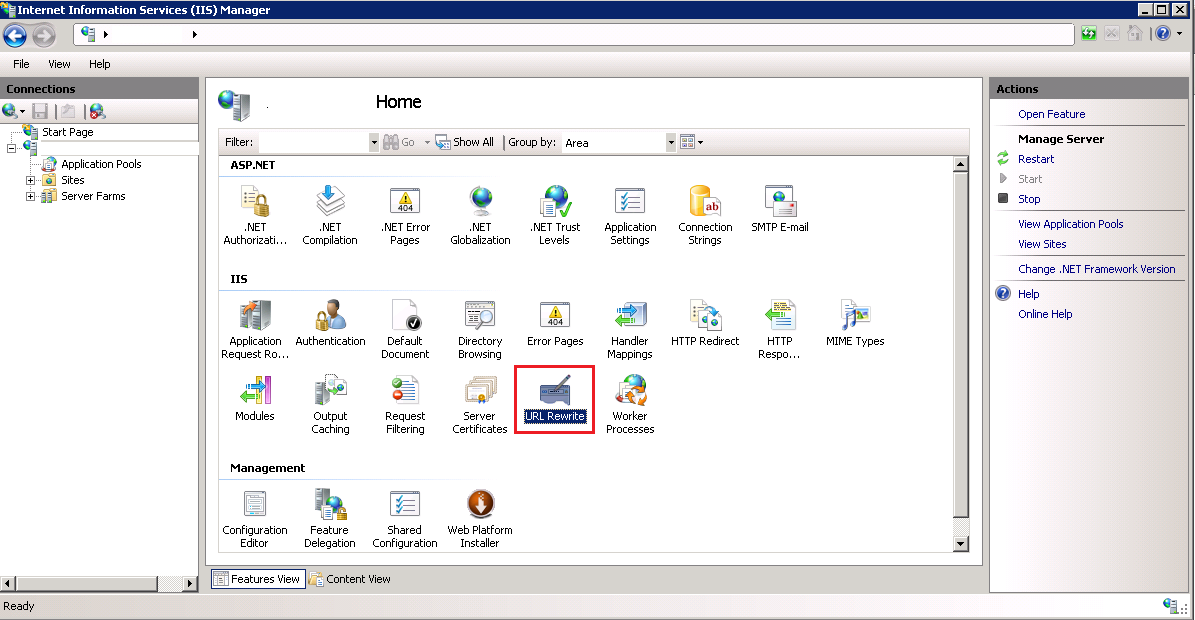Screen dimensions: 1195x620
Task: Open the View menu
Action: (59, 64)
